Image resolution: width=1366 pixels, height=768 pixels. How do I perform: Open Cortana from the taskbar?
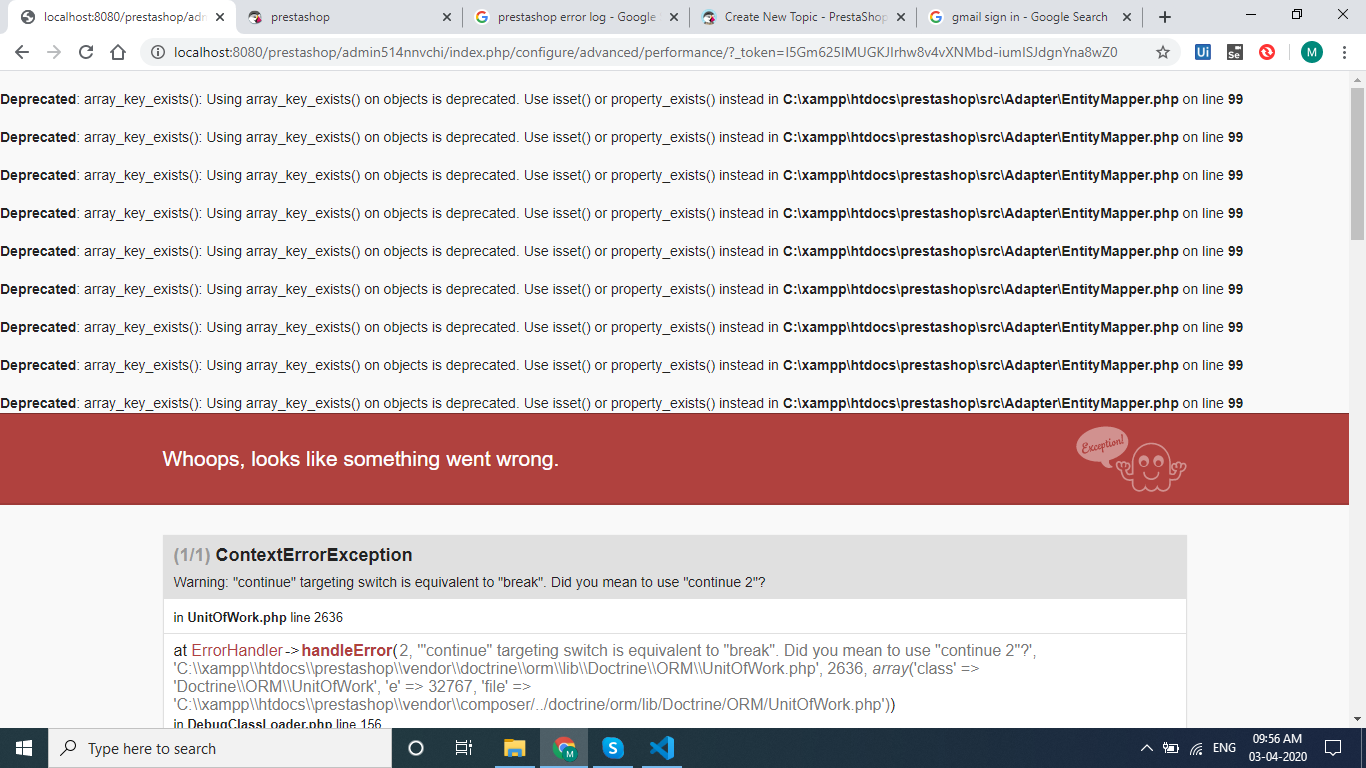pos(416,748)
